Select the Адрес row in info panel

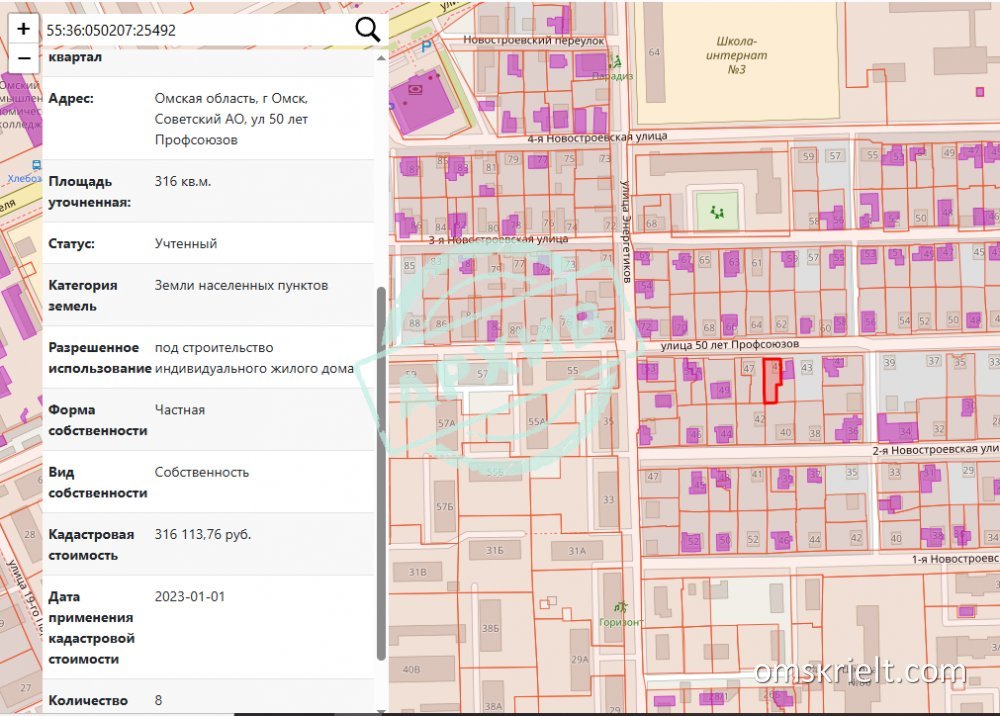tap(208, 119)
